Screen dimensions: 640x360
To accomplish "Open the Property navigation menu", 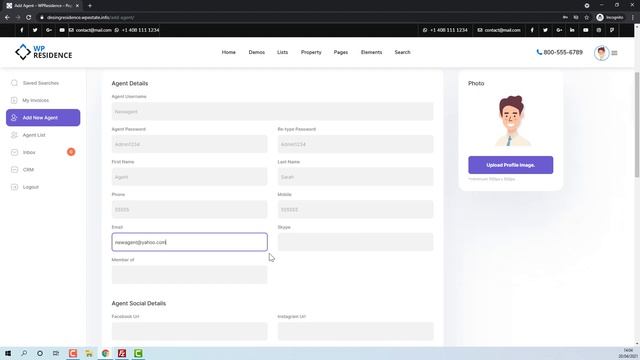I will (311, 52).
